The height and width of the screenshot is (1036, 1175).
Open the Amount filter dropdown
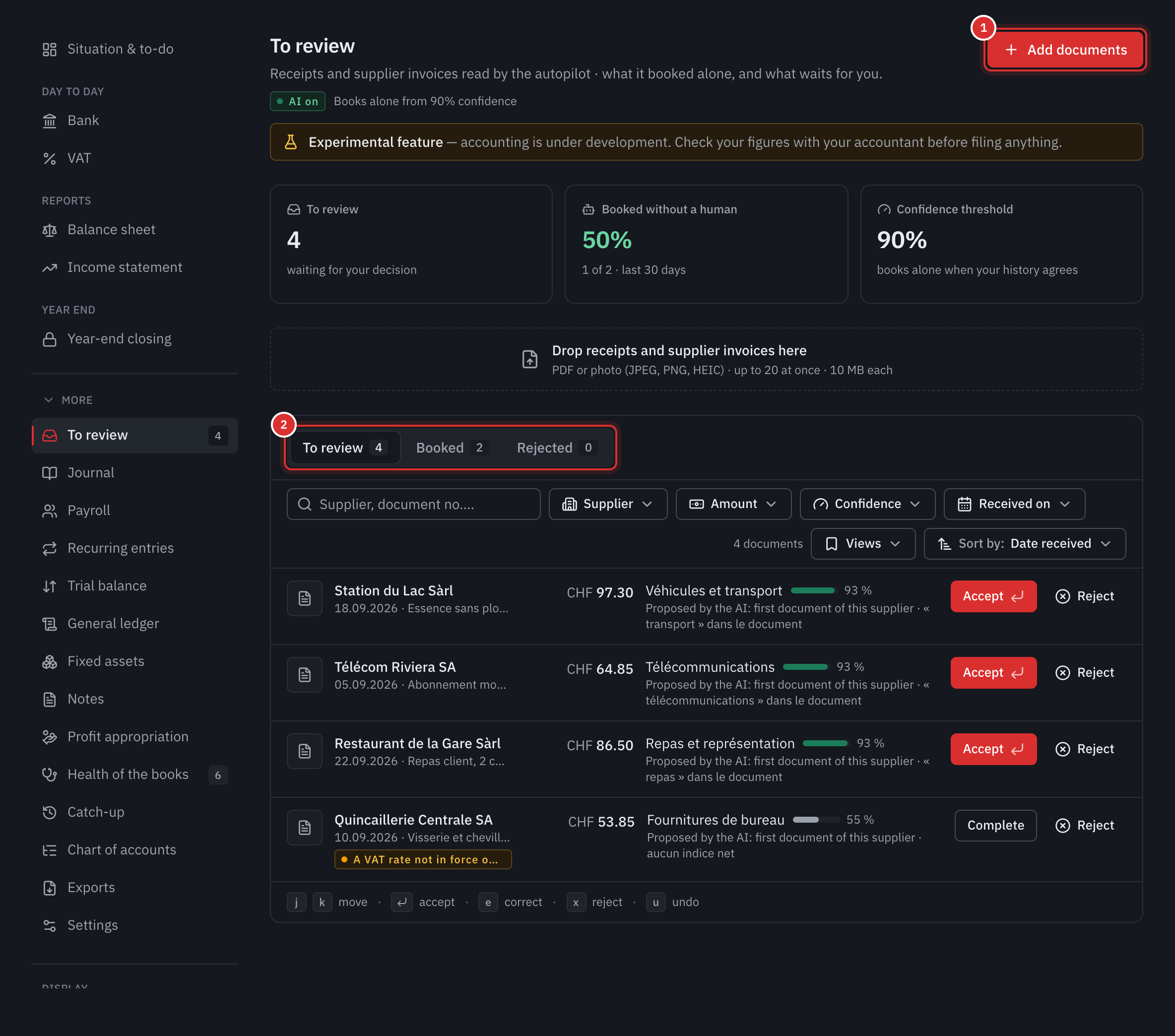pyautogui.click(x=733, y=504)
